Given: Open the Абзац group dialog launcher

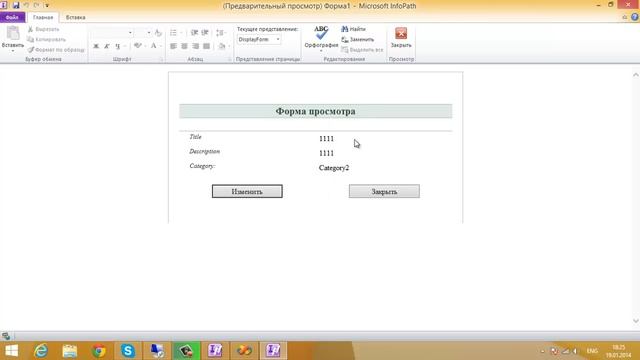Looking at the screenshot, I should (229, 60).
